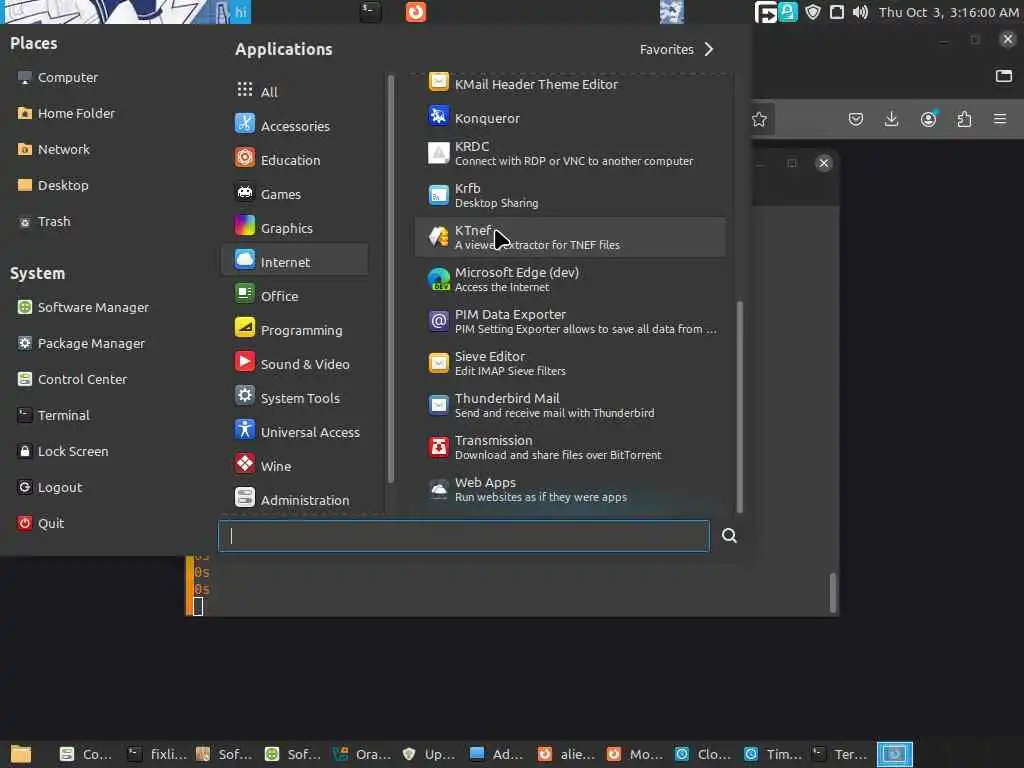1024x768 pixels.
Task: Switch to Favorites view
Action: click(677, 50)
